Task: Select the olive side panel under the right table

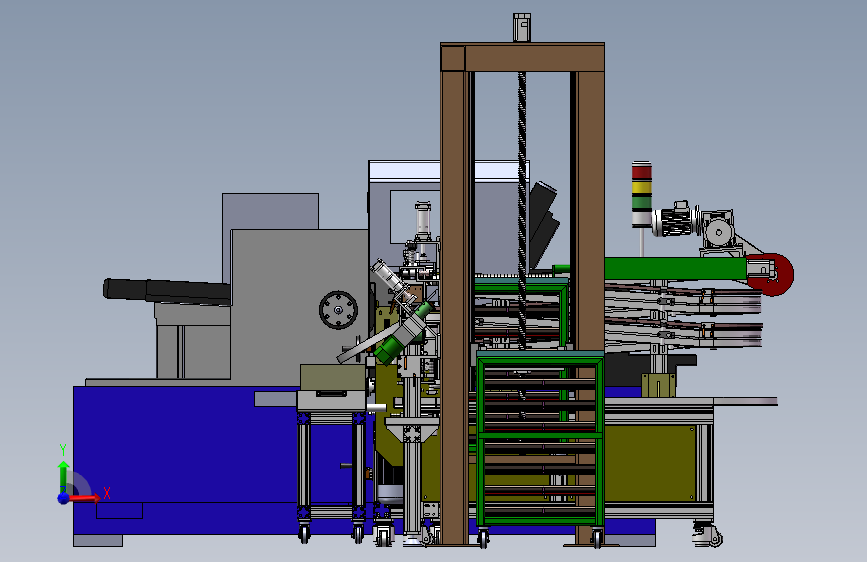Action: coord(650,463)
